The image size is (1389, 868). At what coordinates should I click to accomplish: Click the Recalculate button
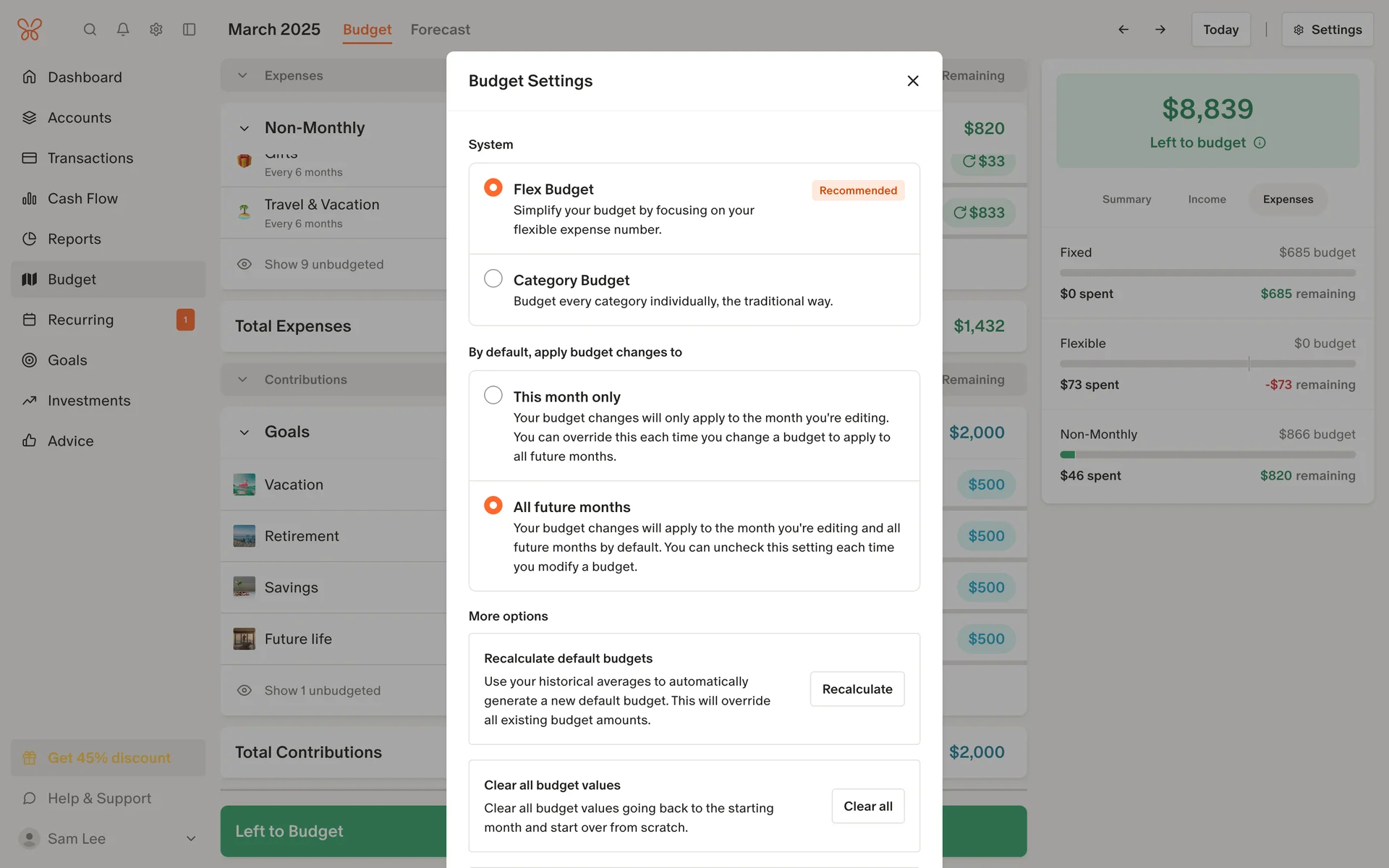pos(857,689)
